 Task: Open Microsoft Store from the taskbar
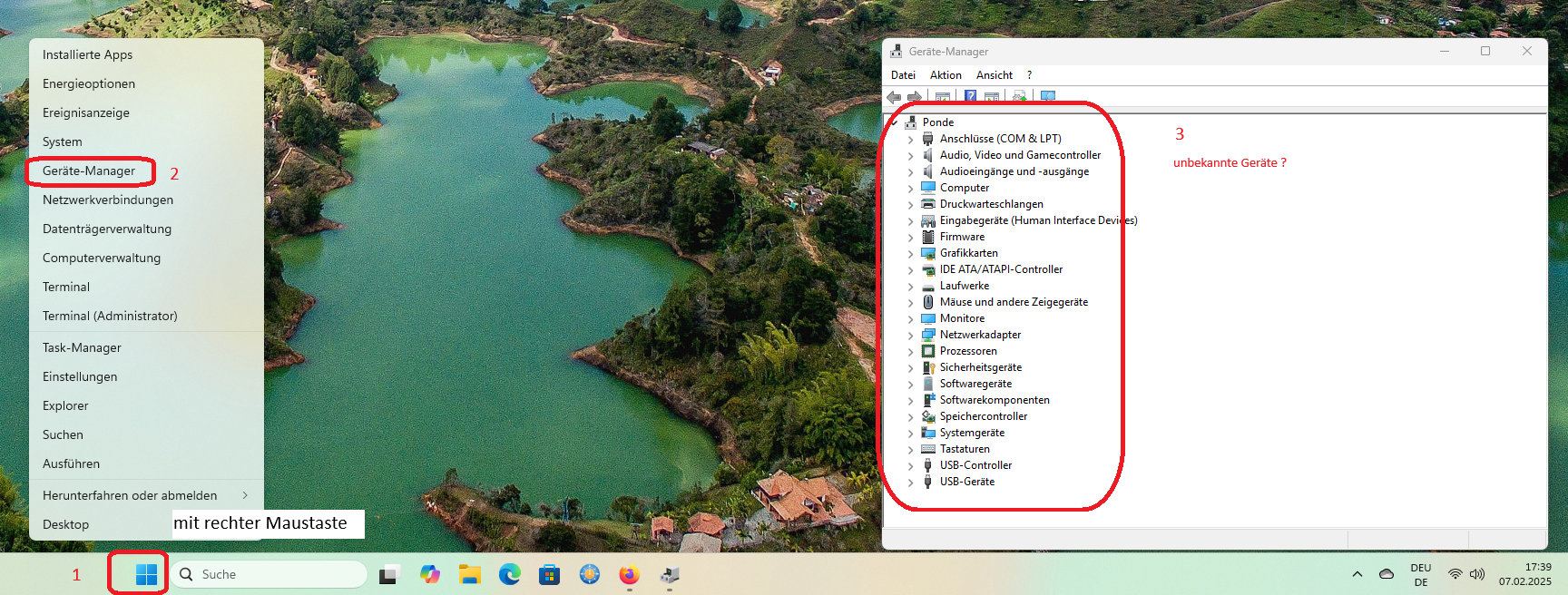click(x=549, y=574)
